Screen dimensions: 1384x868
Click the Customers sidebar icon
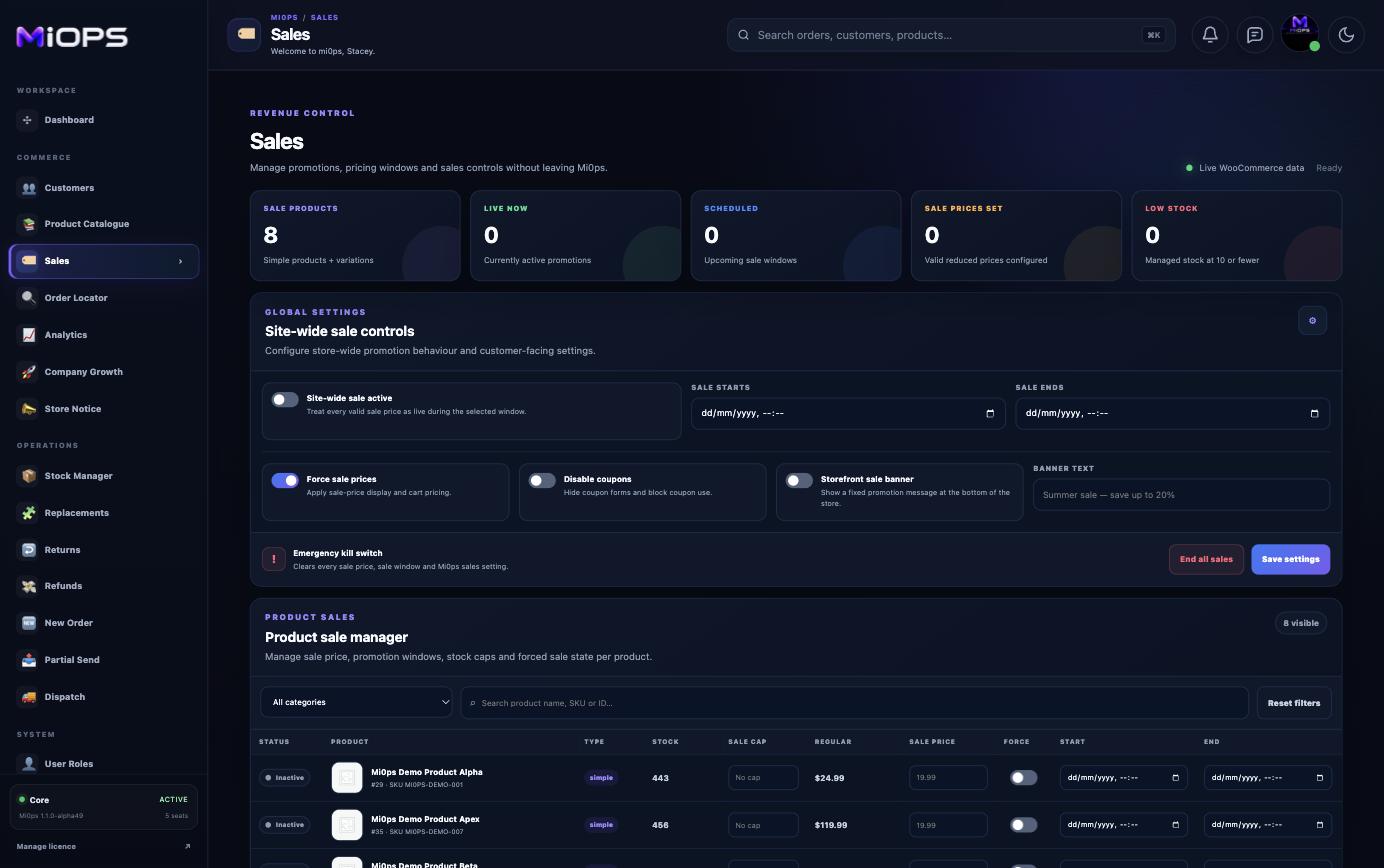[x=28, y=188]
